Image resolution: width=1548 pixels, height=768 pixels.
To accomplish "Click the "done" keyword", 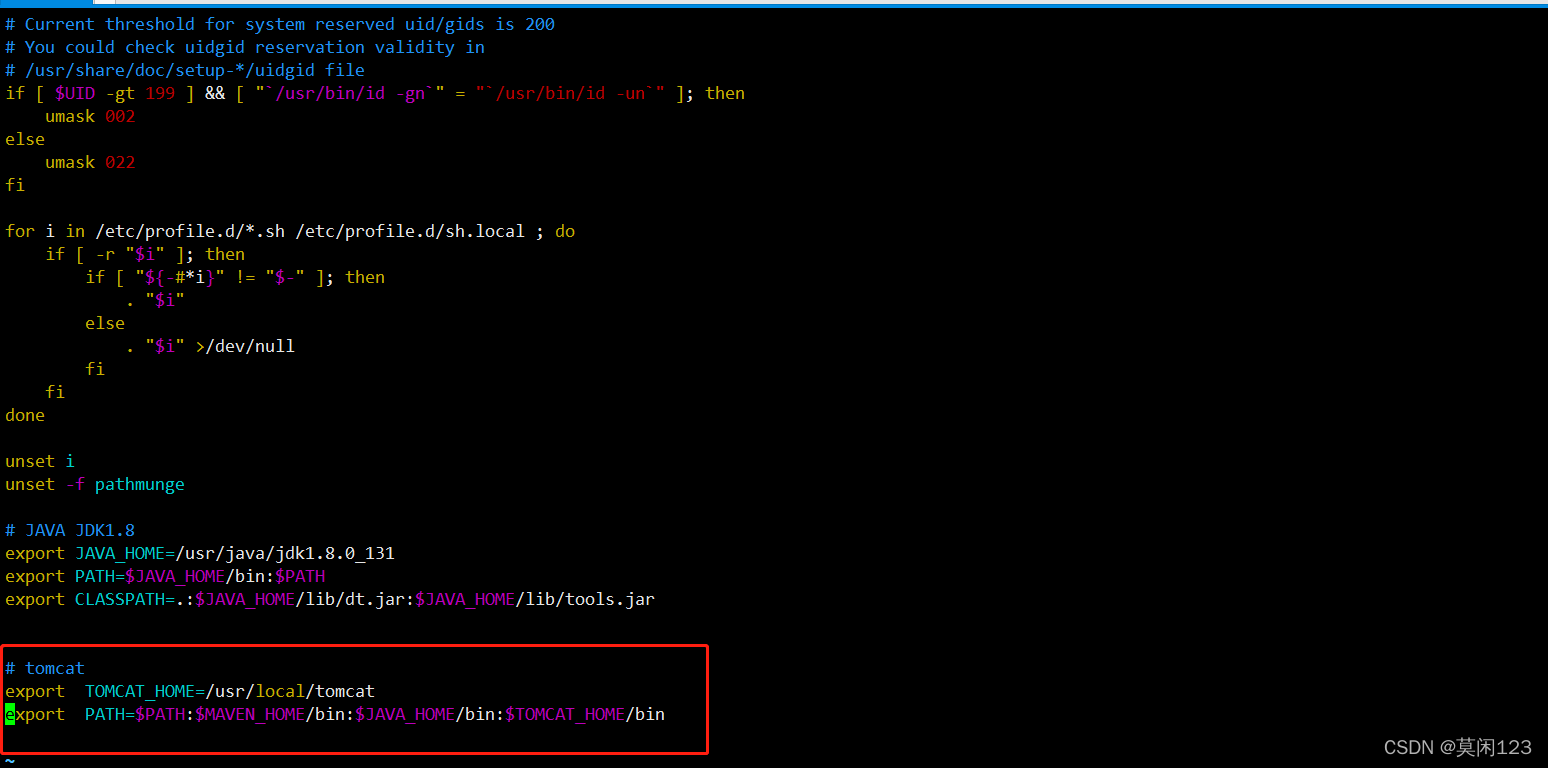I will point(25,415).
